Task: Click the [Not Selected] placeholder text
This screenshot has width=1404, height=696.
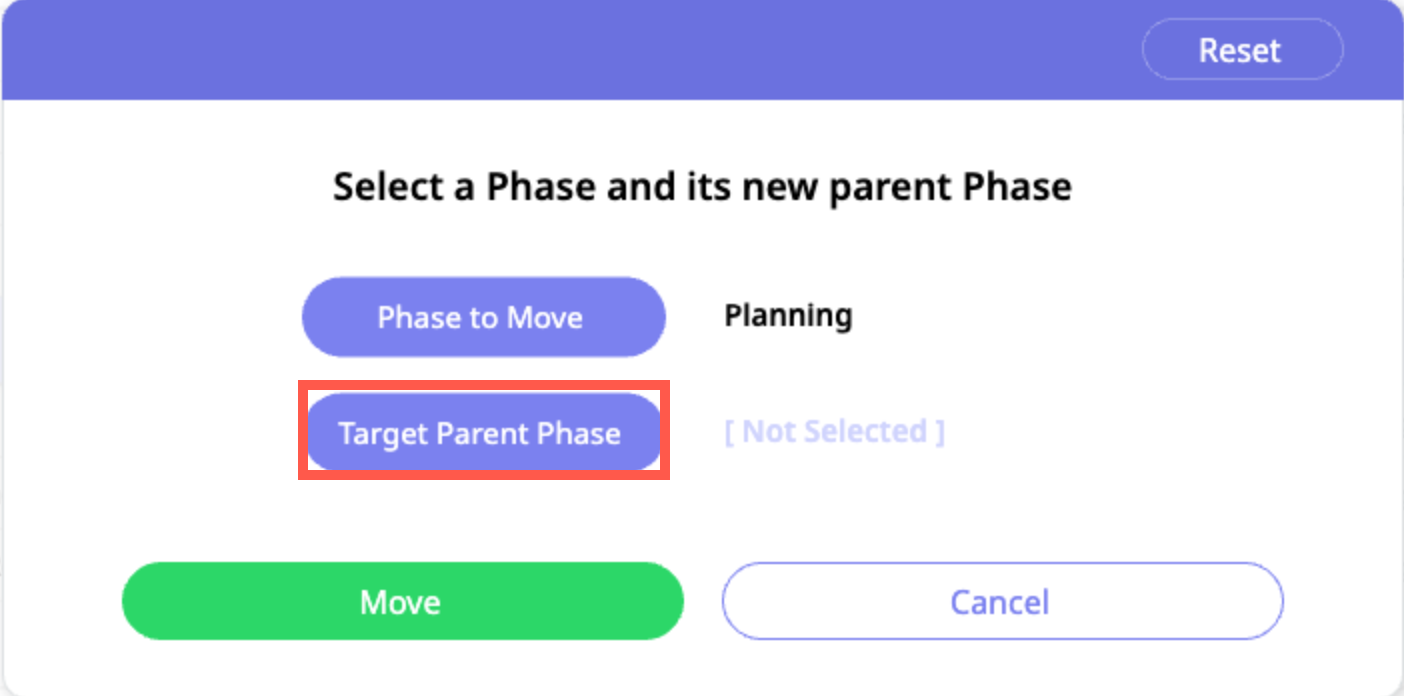Action: point(834,432)
